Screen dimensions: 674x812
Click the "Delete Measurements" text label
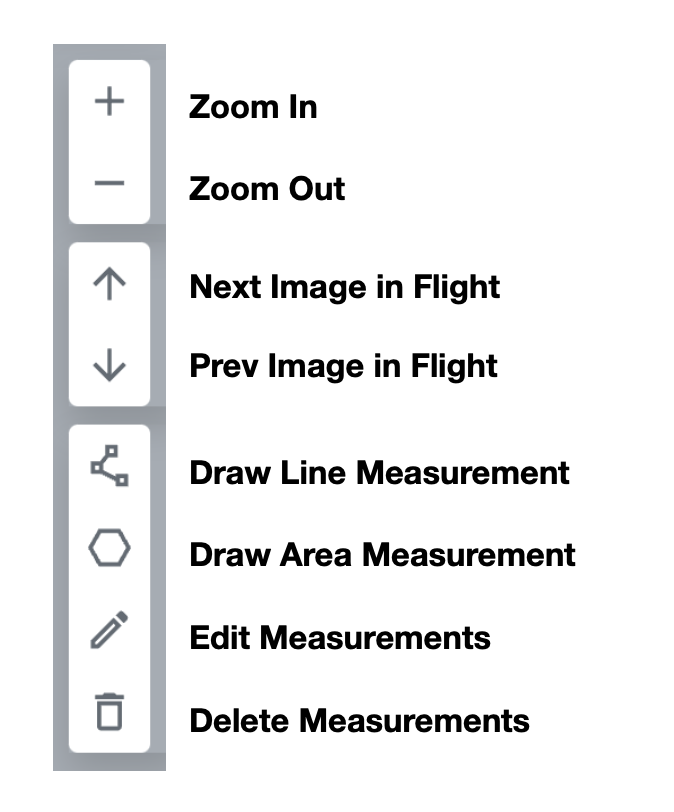[359, 719]
